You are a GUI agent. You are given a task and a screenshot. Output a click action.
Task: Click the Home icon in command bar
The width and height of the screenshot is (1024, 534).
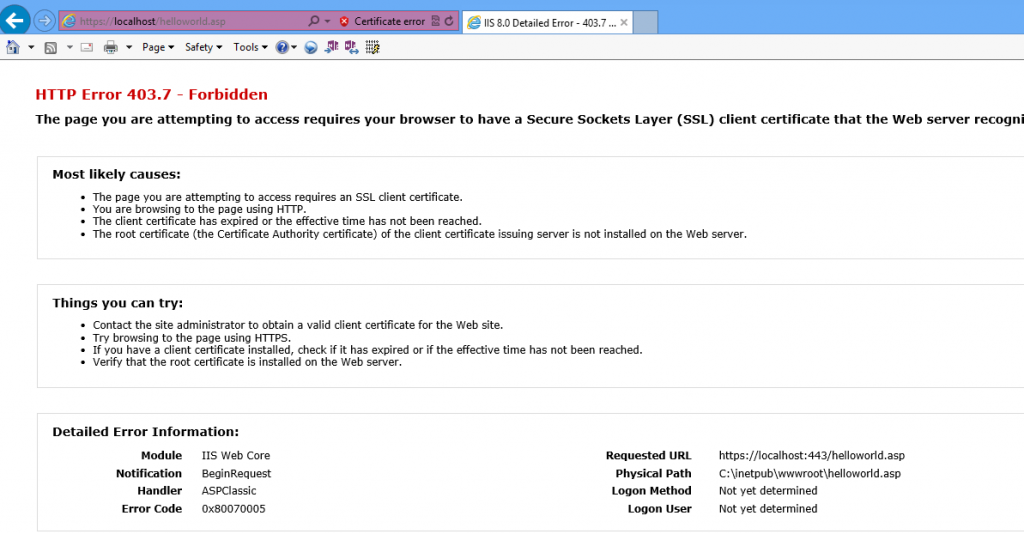pyautogui.click(x=12, y=47)
